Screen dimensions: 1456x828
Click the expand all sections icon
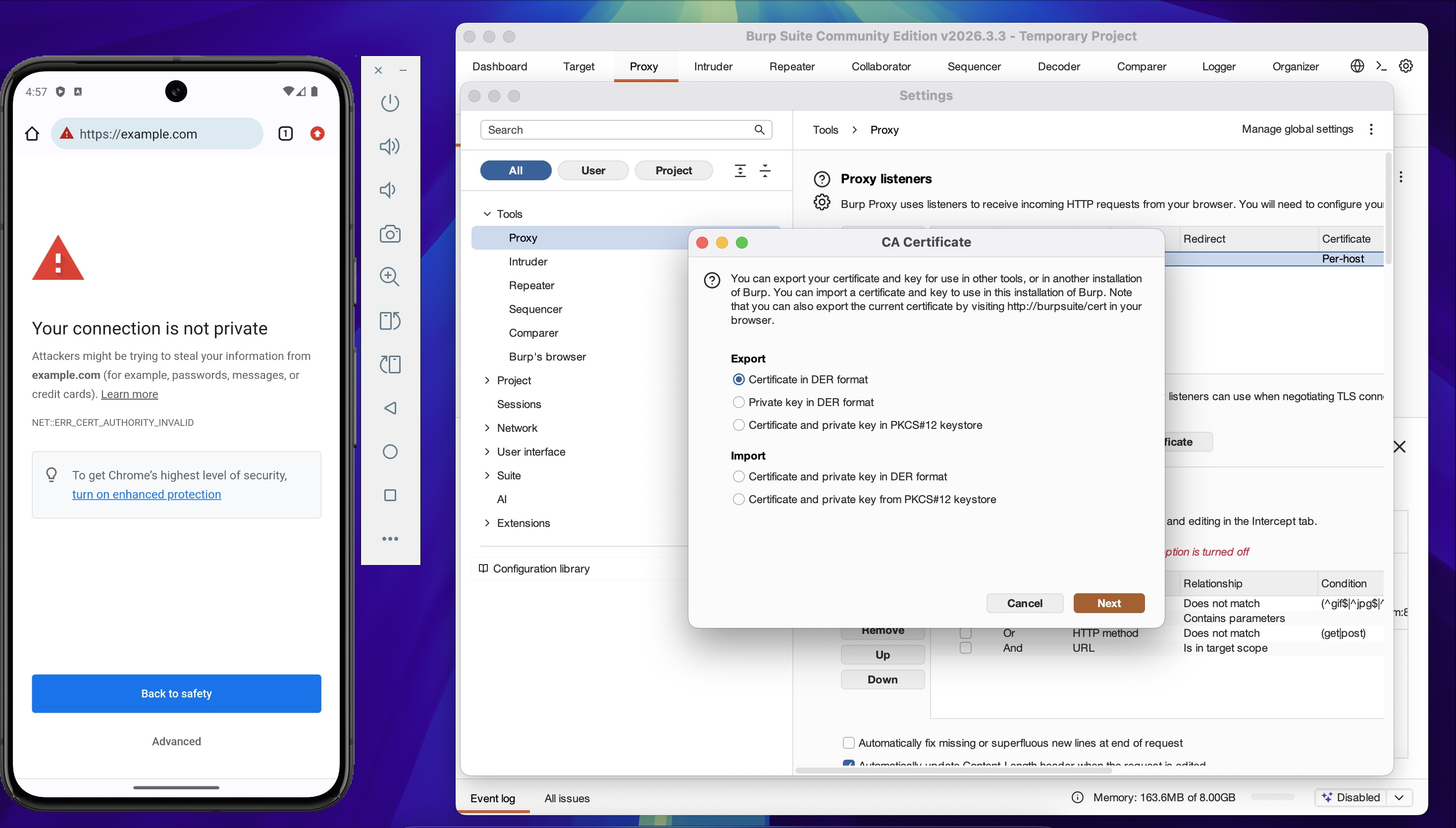740,171
